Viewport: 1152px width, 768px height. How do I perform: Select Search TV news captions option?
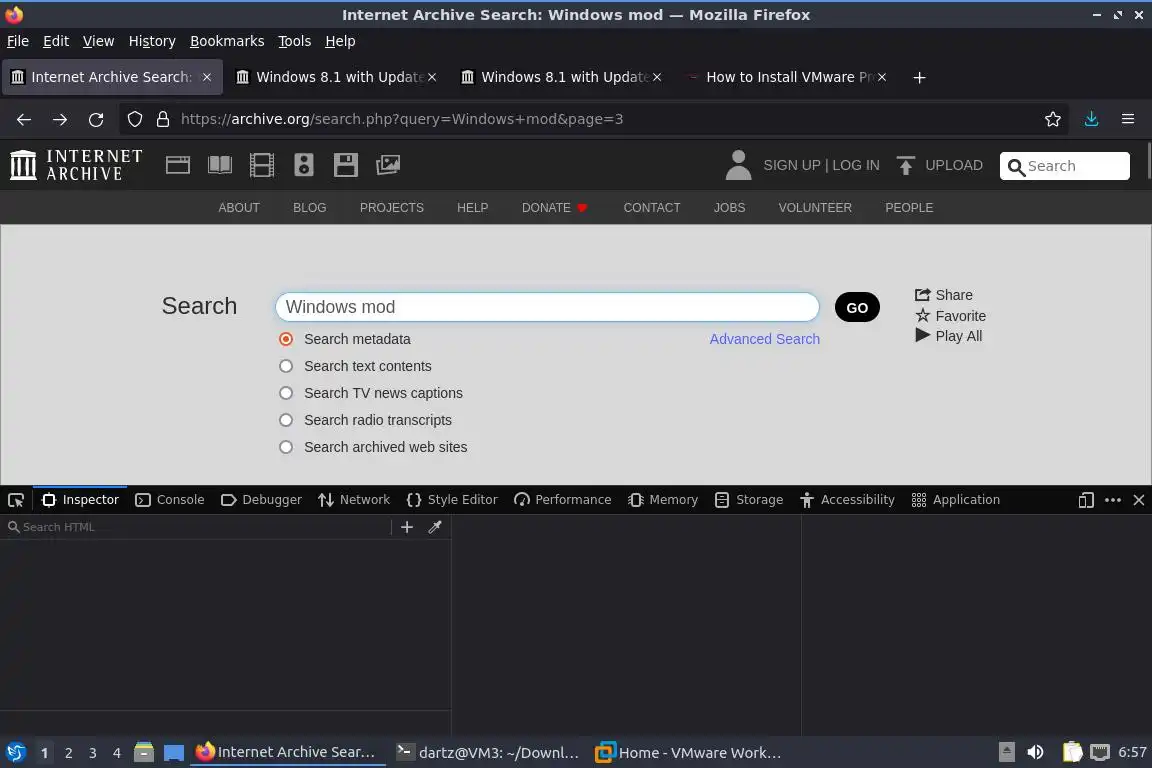[286, 393]
